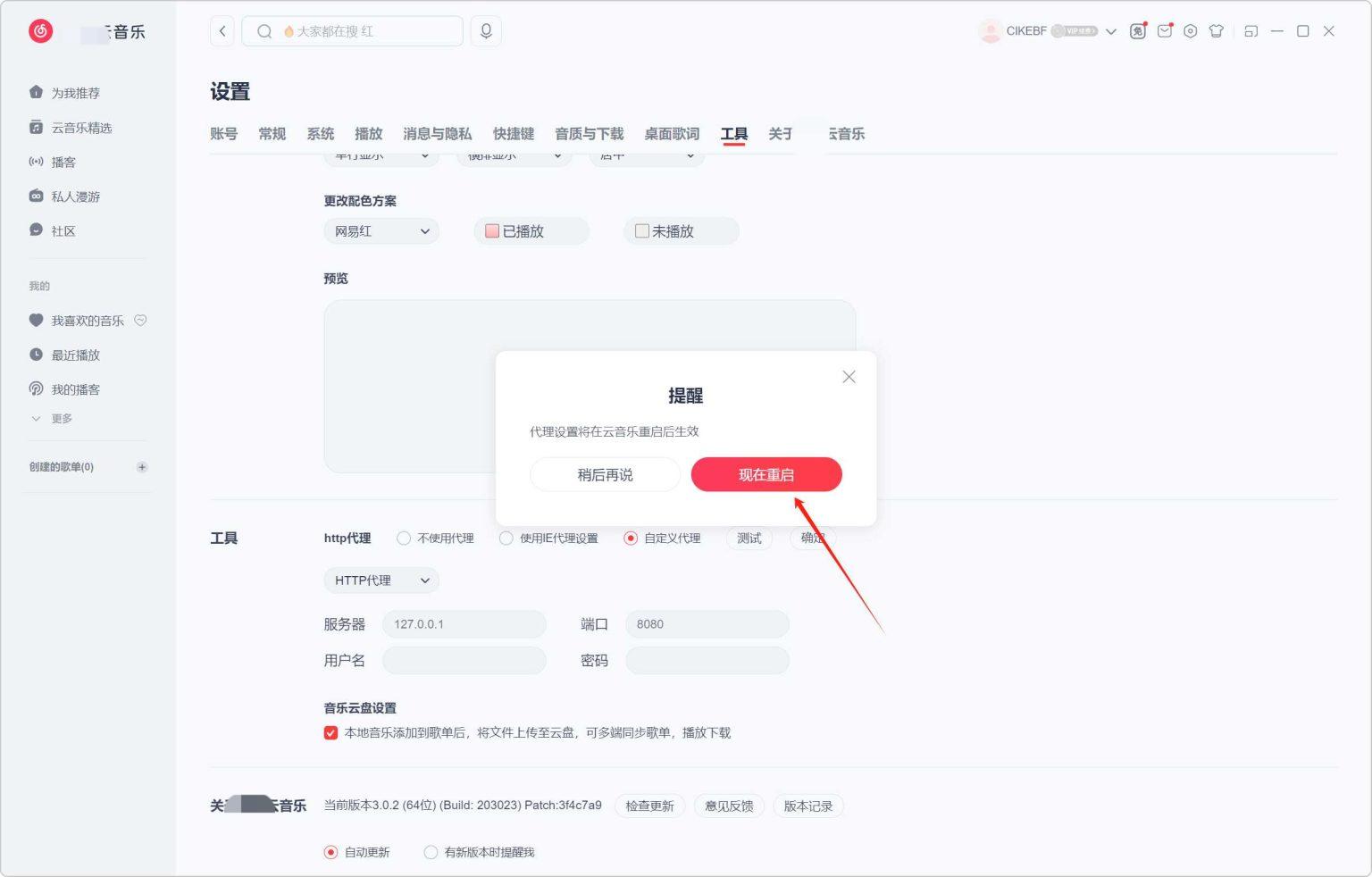Click the back arrow button
Screen dimensions: 1372x877
click(x=222, y=31)
